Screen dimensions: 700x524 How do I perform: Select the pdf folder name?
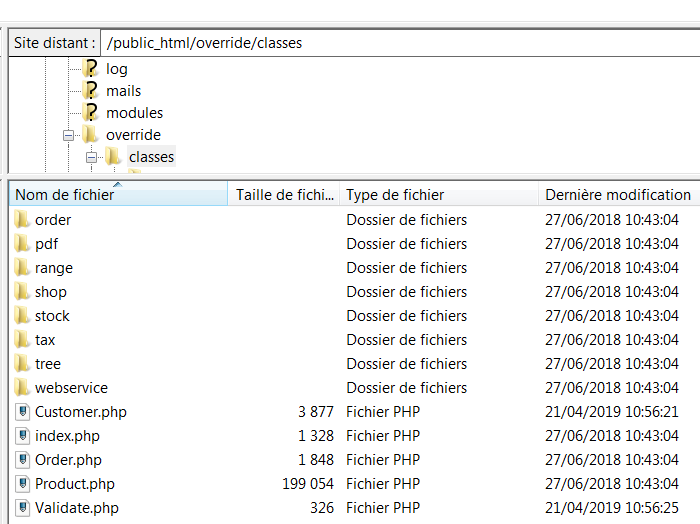[46, 244]
